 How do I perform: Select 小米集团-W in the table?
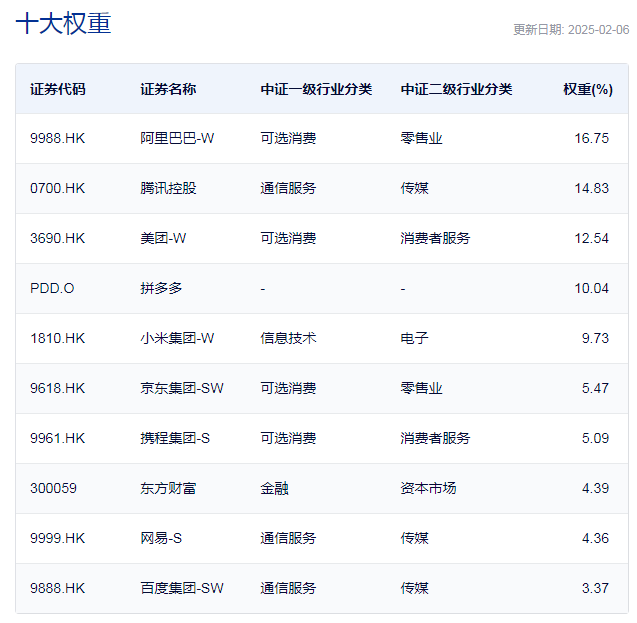click(x=177, y=338)
